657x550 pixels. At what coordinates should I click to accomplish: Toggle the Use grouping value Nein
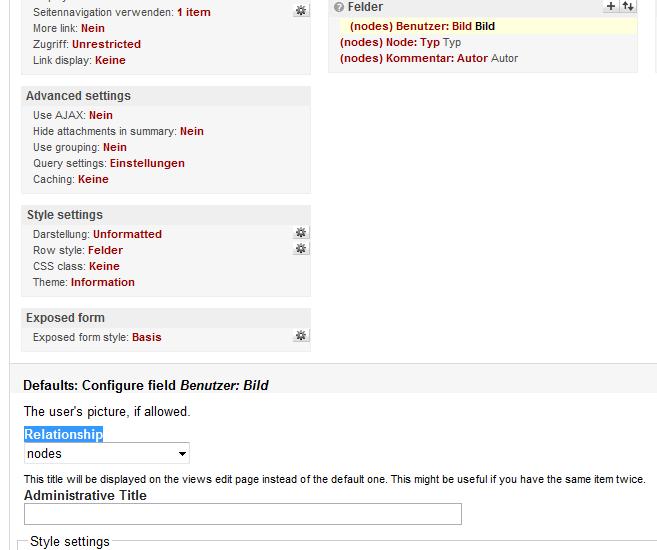point(115,148)
